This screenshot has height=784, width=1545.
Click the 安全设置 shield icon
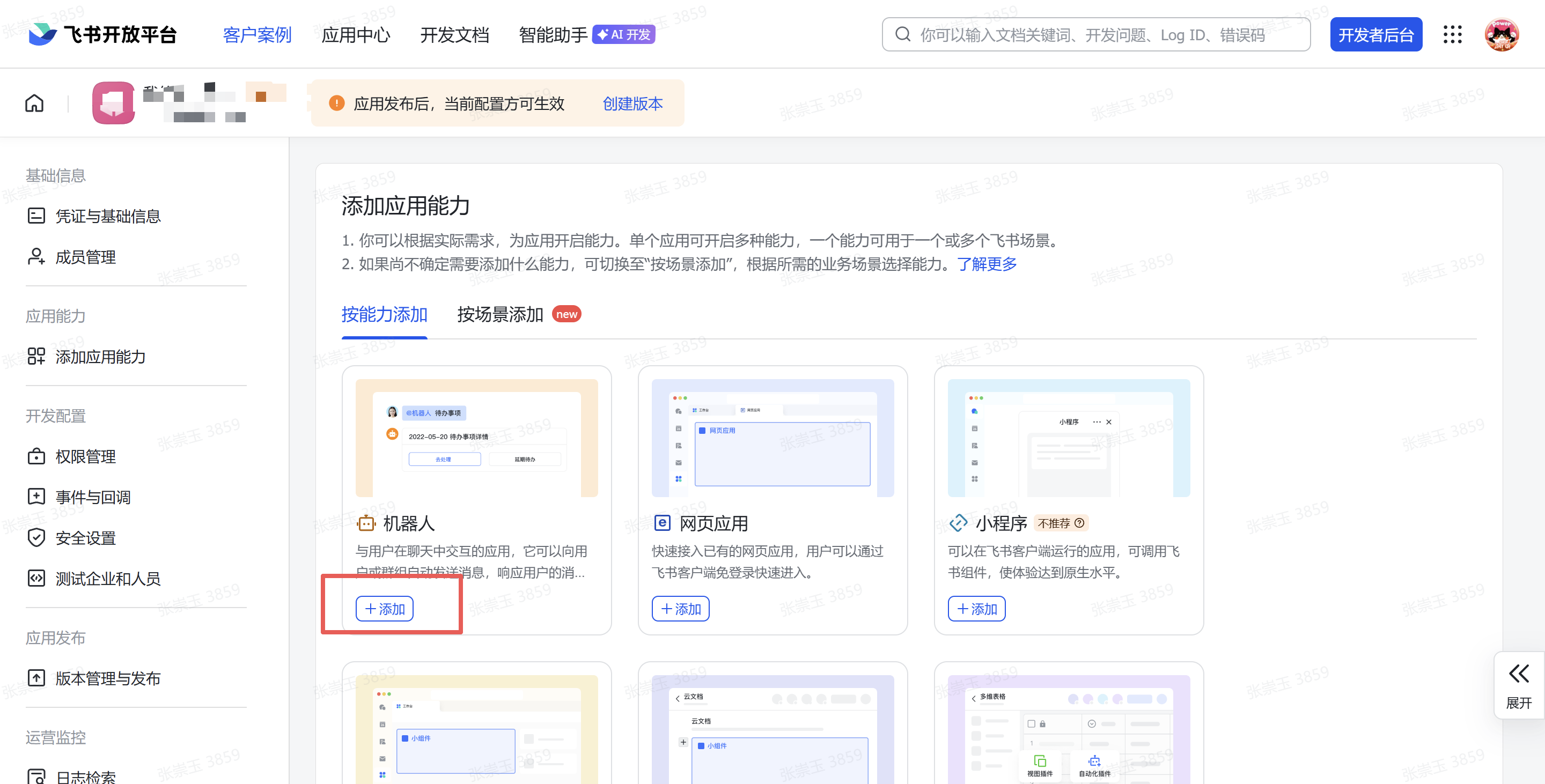pyautogui.click(x=36, y=538)
